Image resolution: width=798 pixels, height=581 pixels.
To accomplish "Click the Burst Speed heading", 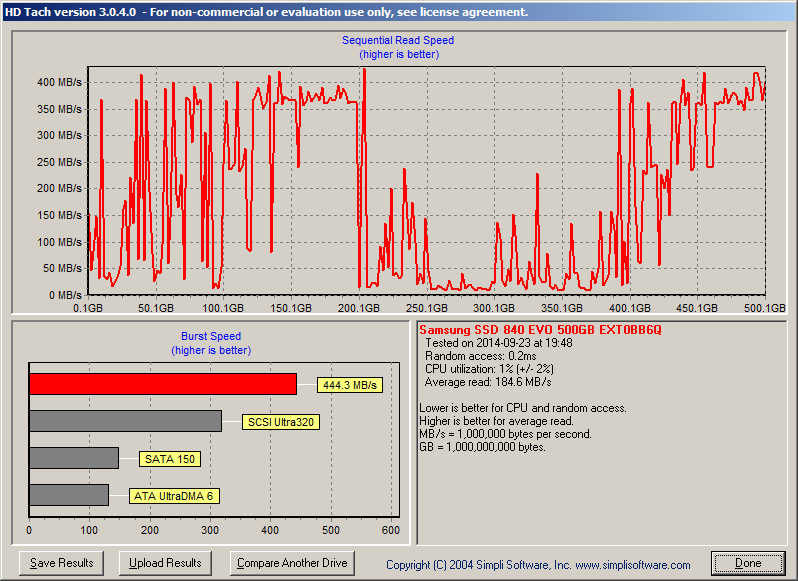I will [x=211, y=336].
